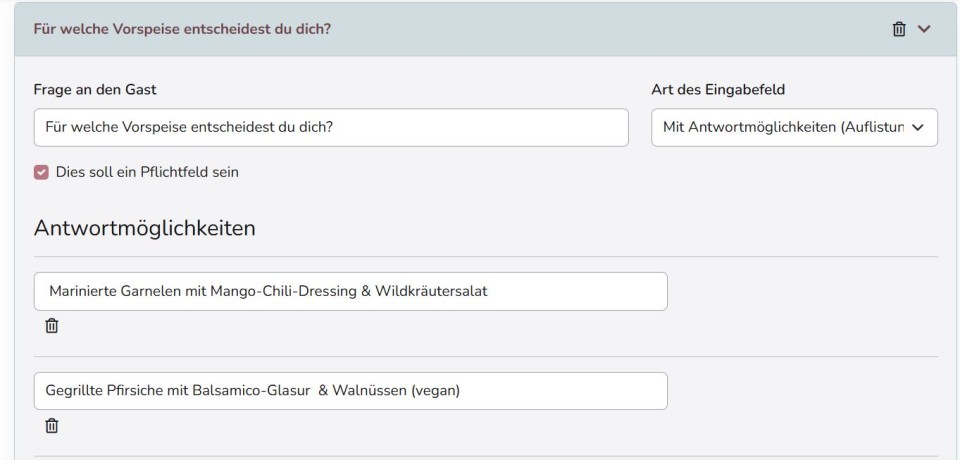960x460 pixels.
Task: Uncheck the Pflichtfeld checkbox
Action: pyautogui.click(x=41, y=172)
